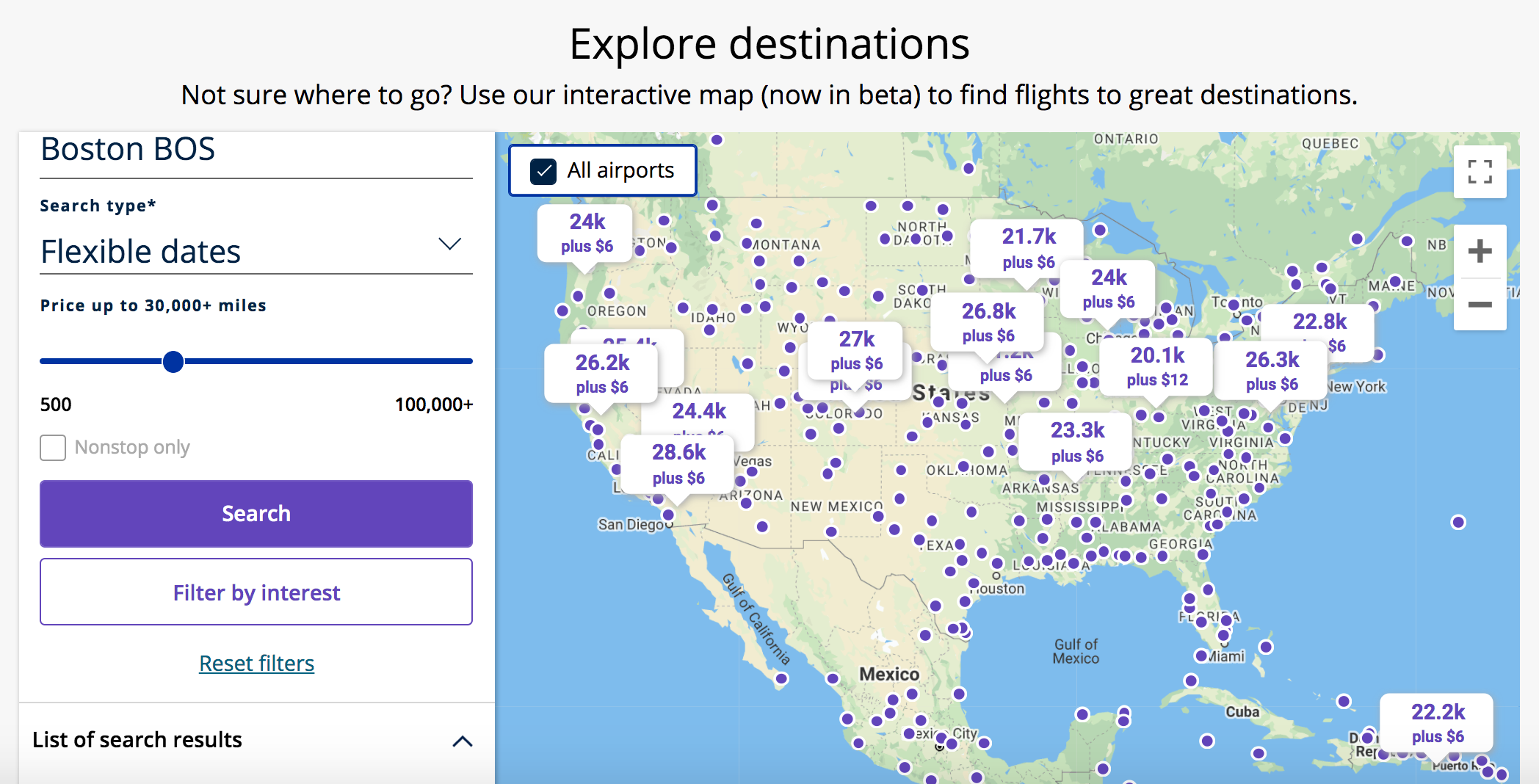The width and height of the screenshot is (1539, 784).
Task: Enable the Nonstop only checkbox
Action: tap(53, 447)
